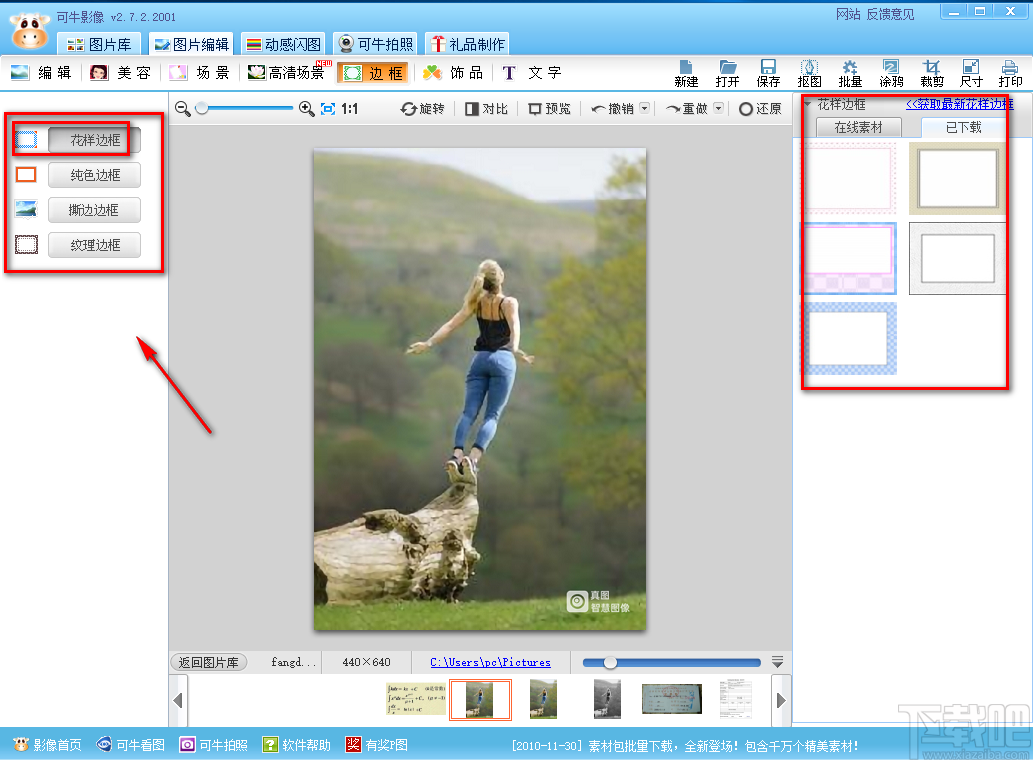Click the 预览 preview button
The height and width of the screenshot is (760, 1033).
click(549, 109)
